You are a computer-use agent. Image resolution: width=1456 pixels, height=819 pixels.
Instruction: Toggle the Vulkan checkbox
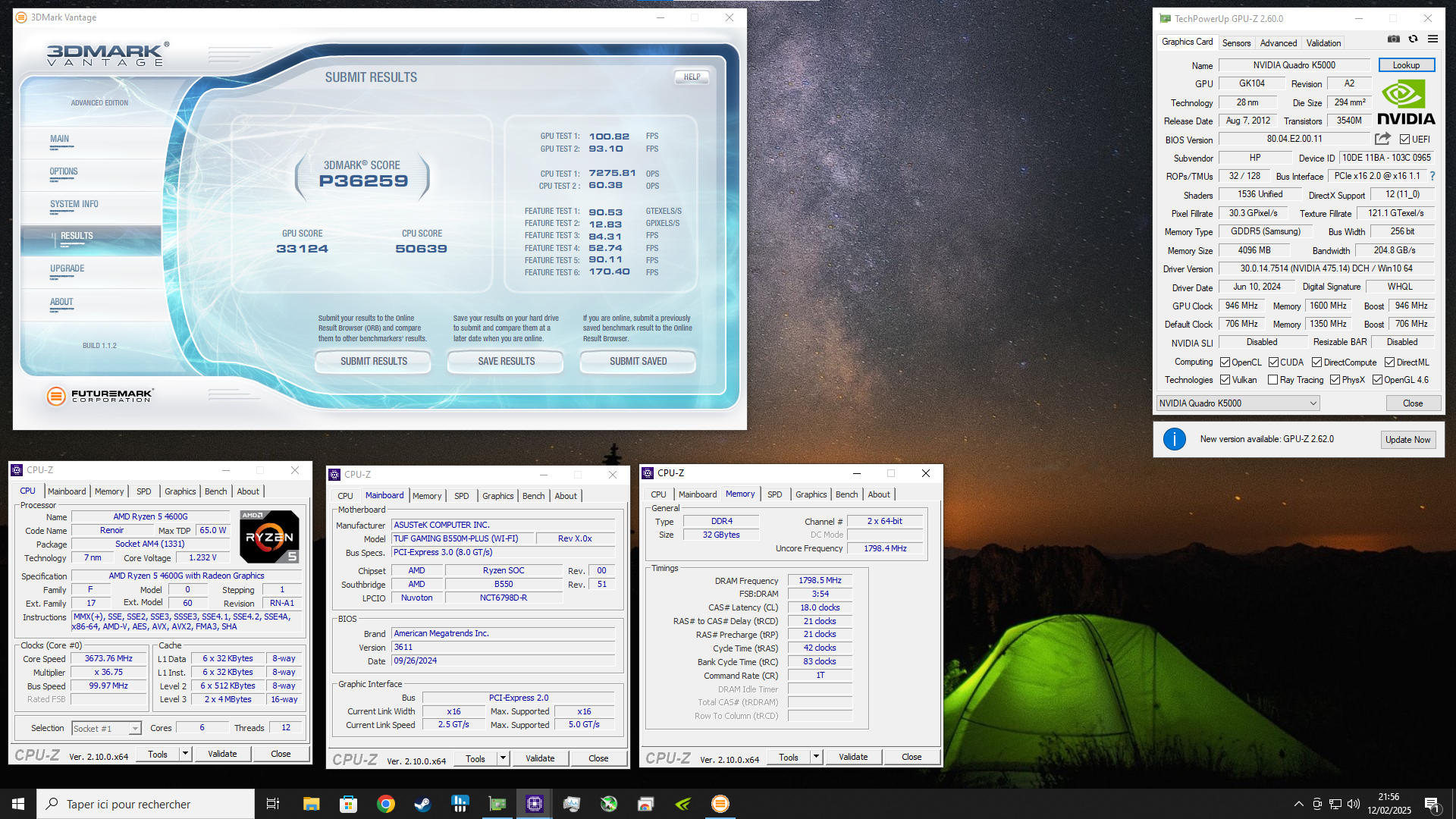tap(1225, 380)
